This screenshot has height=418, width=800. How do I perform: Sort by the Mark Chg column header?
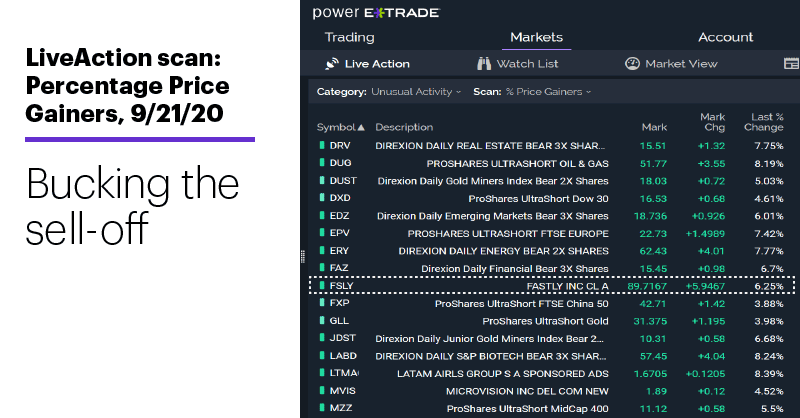[713, 122]
